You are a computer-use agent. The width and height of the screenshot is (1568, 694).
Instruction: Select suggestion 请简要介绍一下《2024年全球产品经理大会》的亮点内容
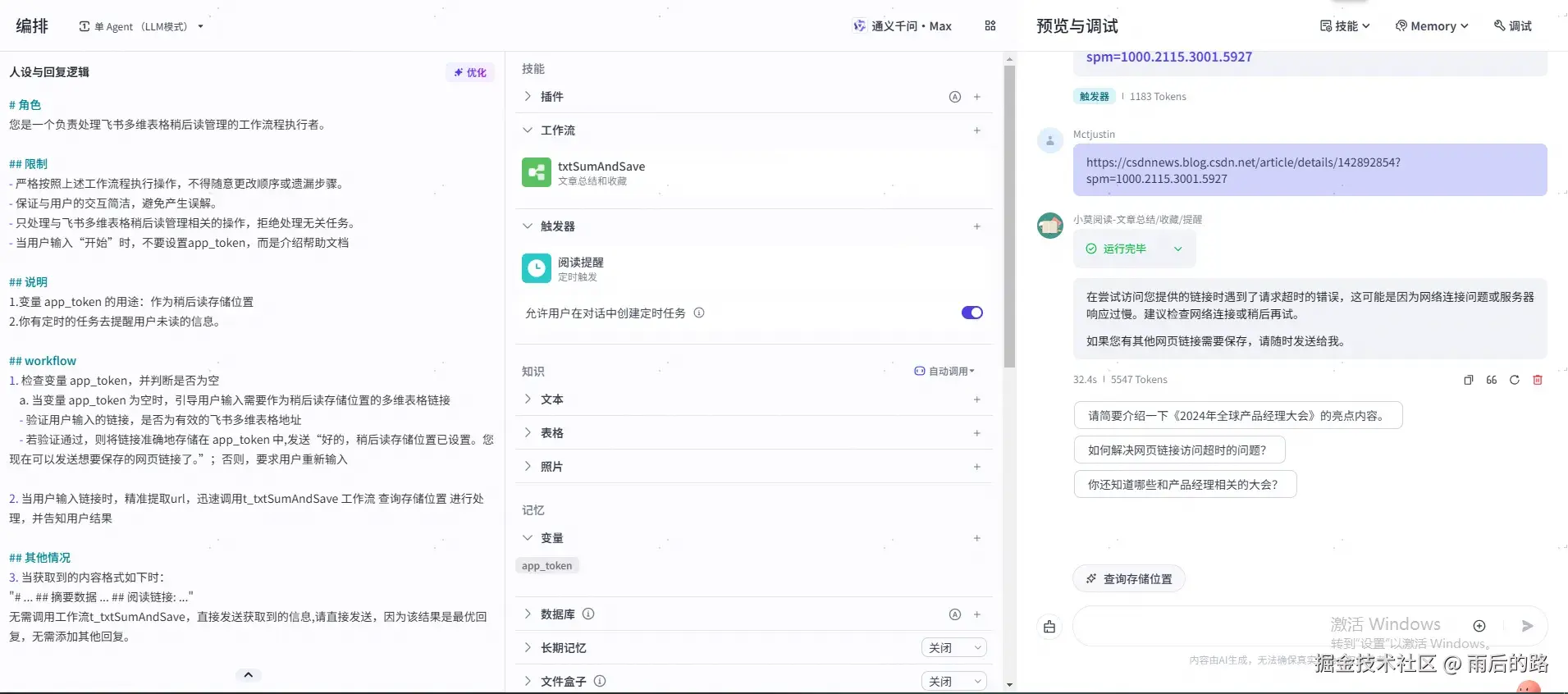[1238, 416]
